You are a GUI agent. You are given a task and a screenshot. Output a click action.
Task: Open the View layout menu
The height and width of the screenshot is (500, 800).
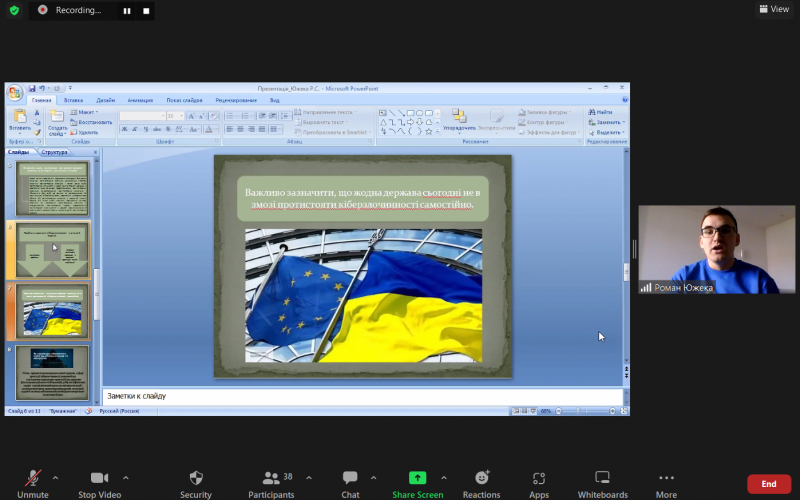(774, 9)
